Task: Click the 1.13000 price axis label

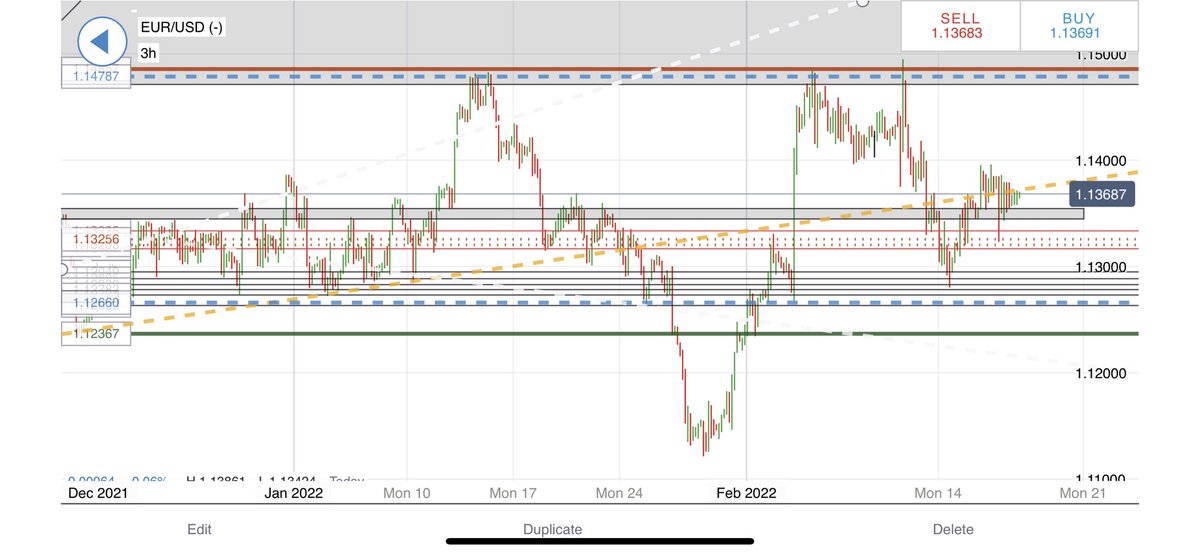Action: click(1102, 267)
